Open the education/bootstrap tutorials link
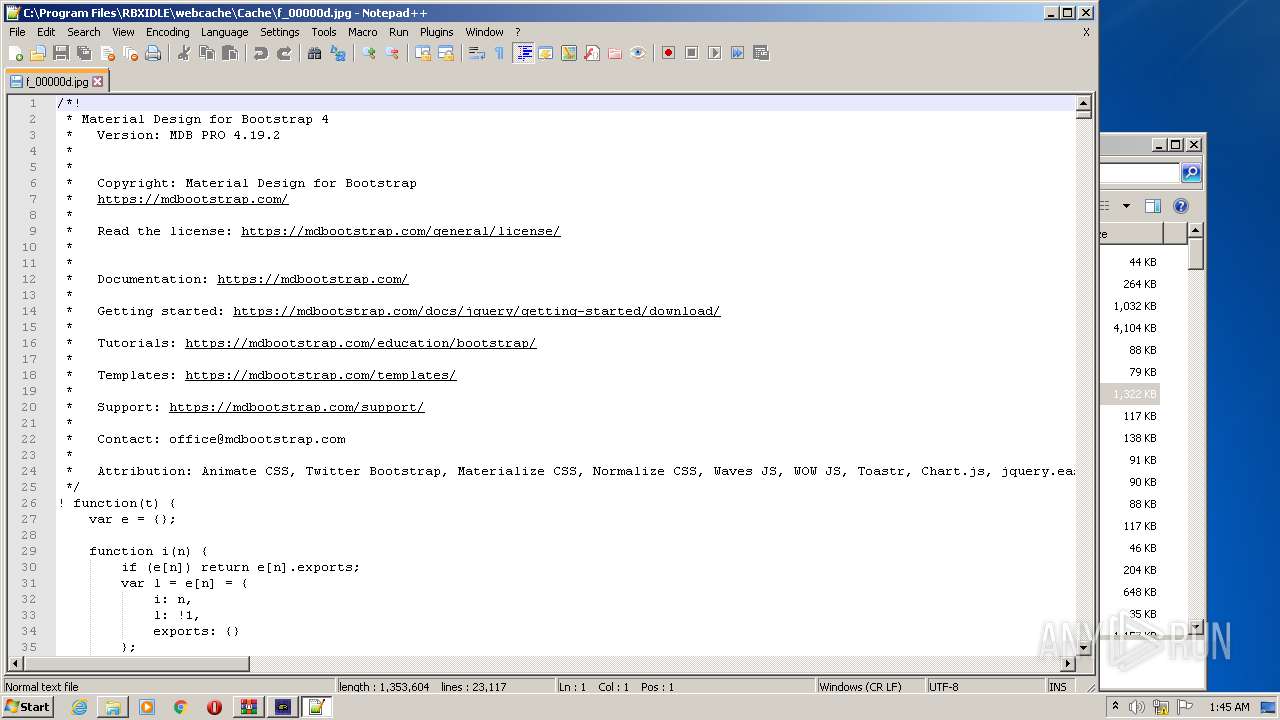 (361, 343)
